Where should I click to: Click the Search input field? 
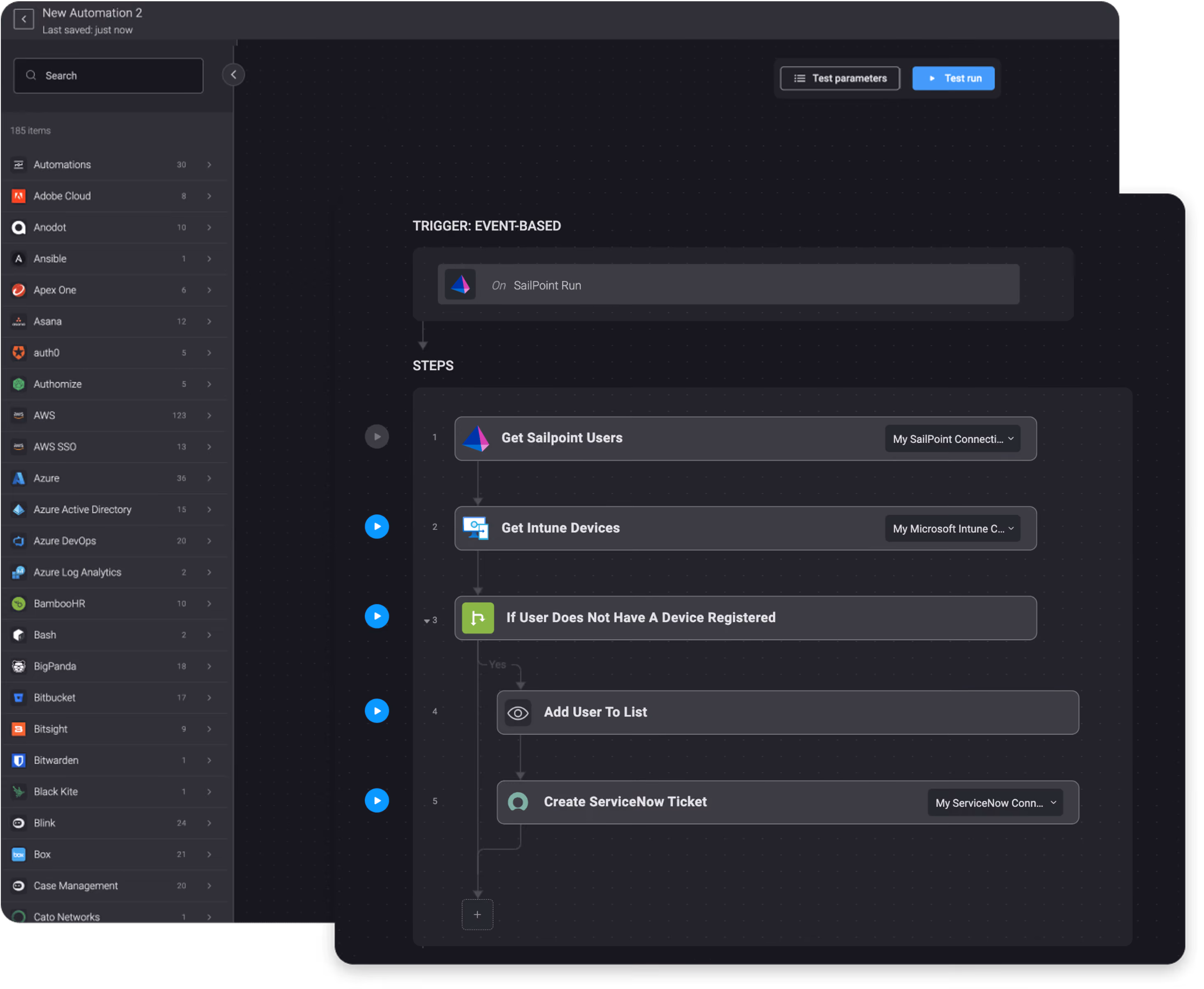point(108,76)
